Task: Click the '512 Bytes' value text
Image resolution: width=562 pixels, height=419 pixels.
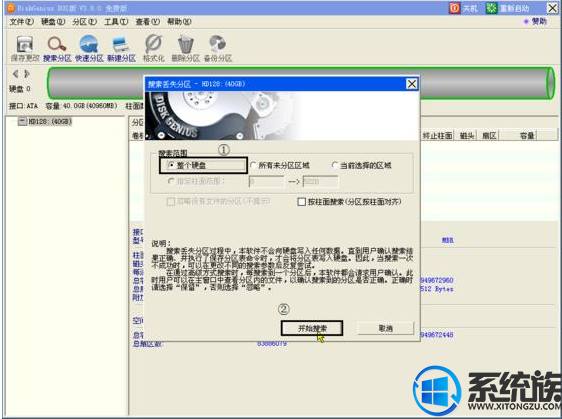Action: [x=437, y=289]
